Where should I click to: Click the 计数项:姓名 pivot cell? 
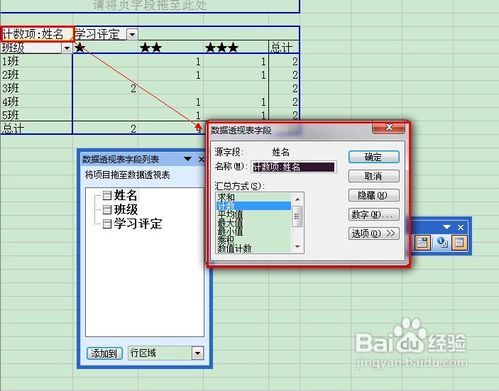[37, 34]
